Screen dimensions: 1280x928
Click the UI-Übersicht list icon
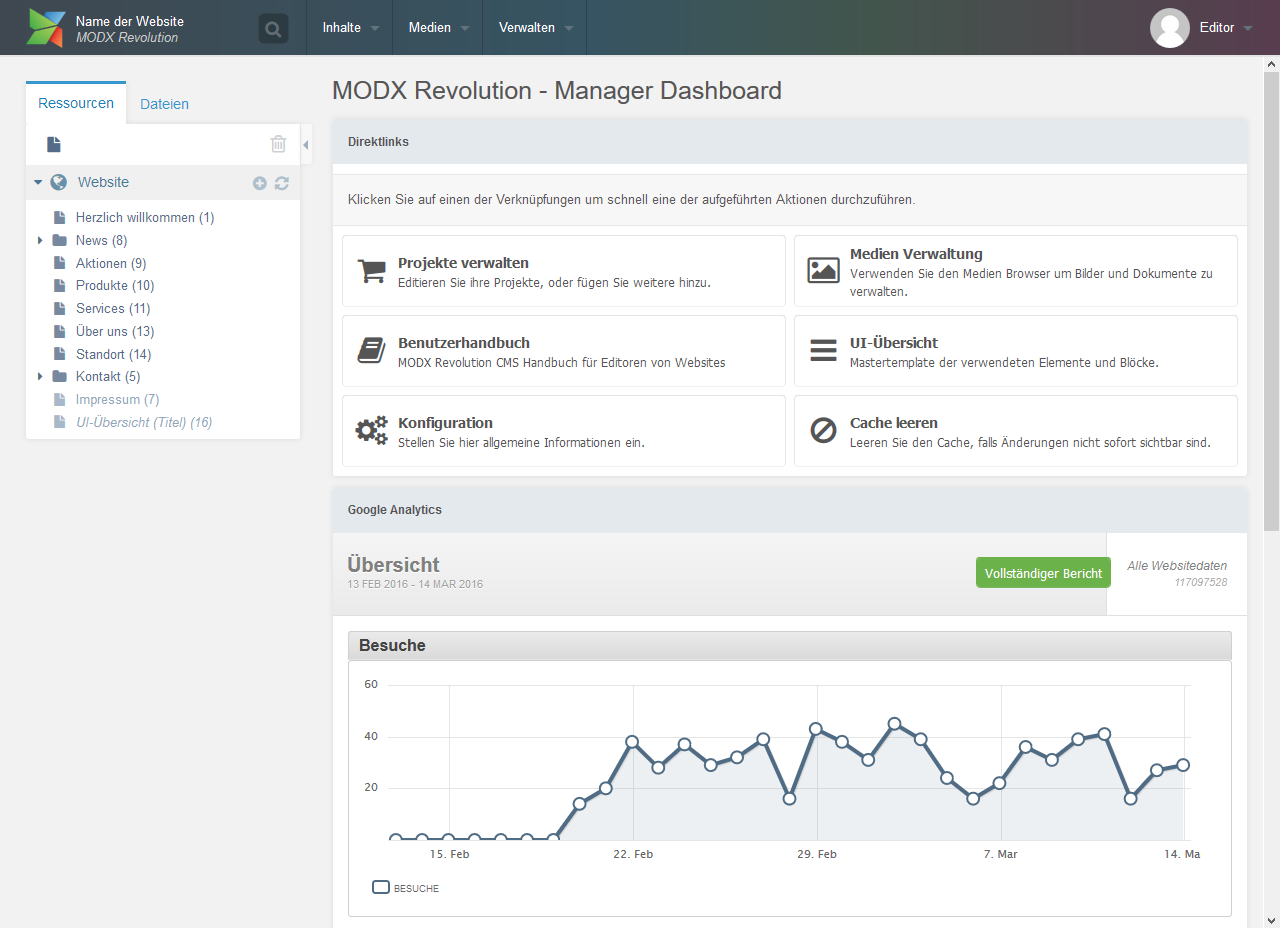click(x=823, y=350)
